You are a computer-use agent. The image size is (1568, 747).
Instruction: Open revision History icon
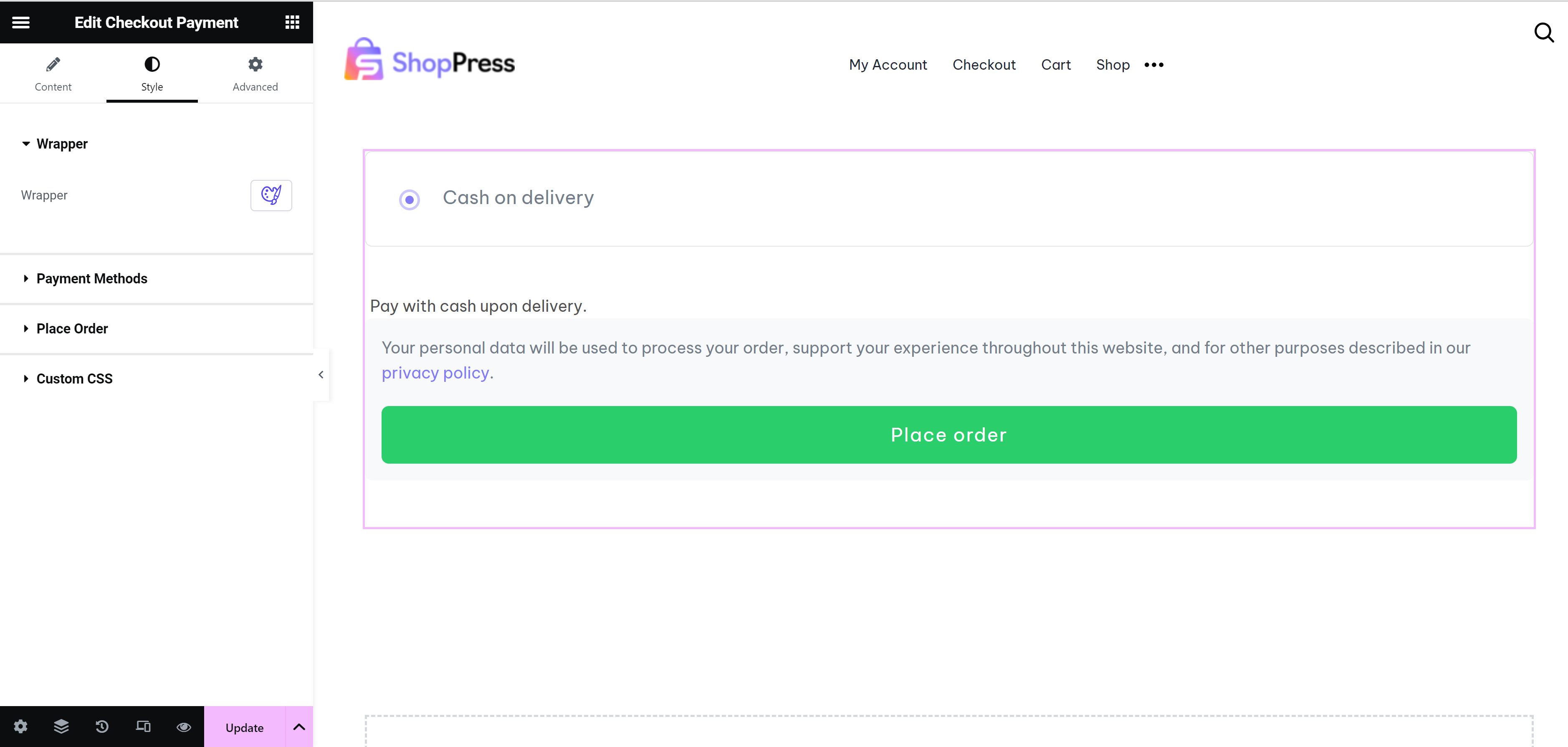(102, 726)
